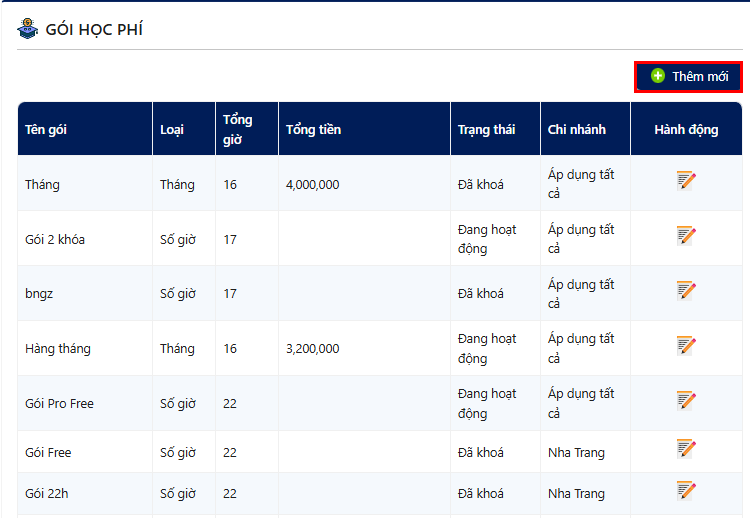Edit the Gói 22h package
The width and height of the screenshot is (750, 518).
pos(686,490)
